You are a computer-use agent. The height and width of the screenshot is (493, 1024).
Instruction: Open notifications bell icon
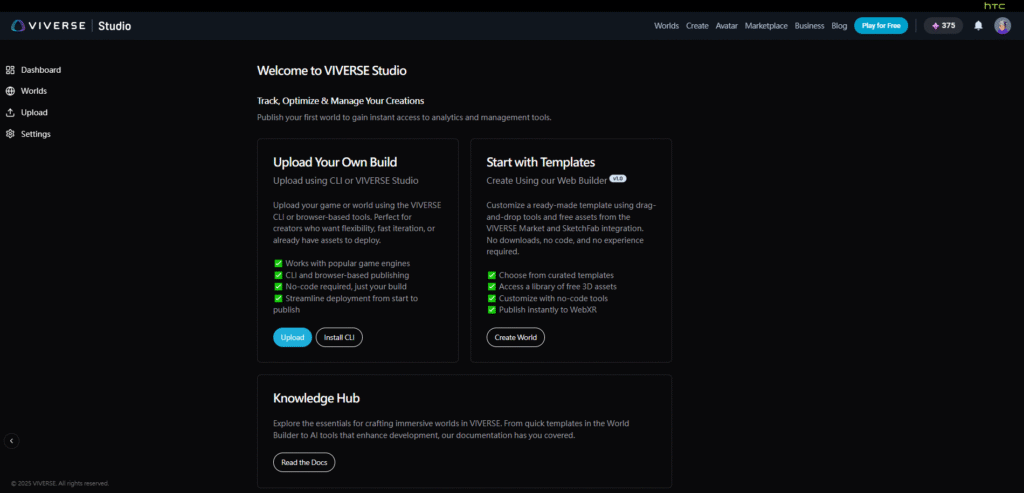click(x=978, y=26)
